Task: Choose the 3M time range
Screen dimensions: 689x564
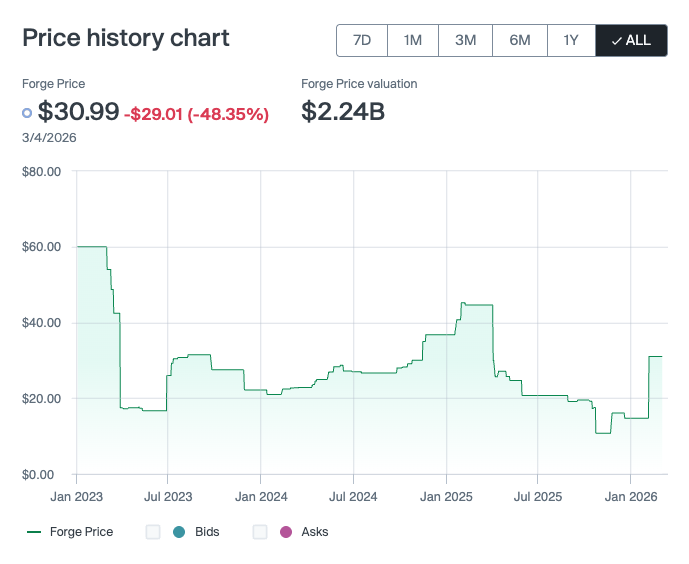Action: [x=465, y=41]
